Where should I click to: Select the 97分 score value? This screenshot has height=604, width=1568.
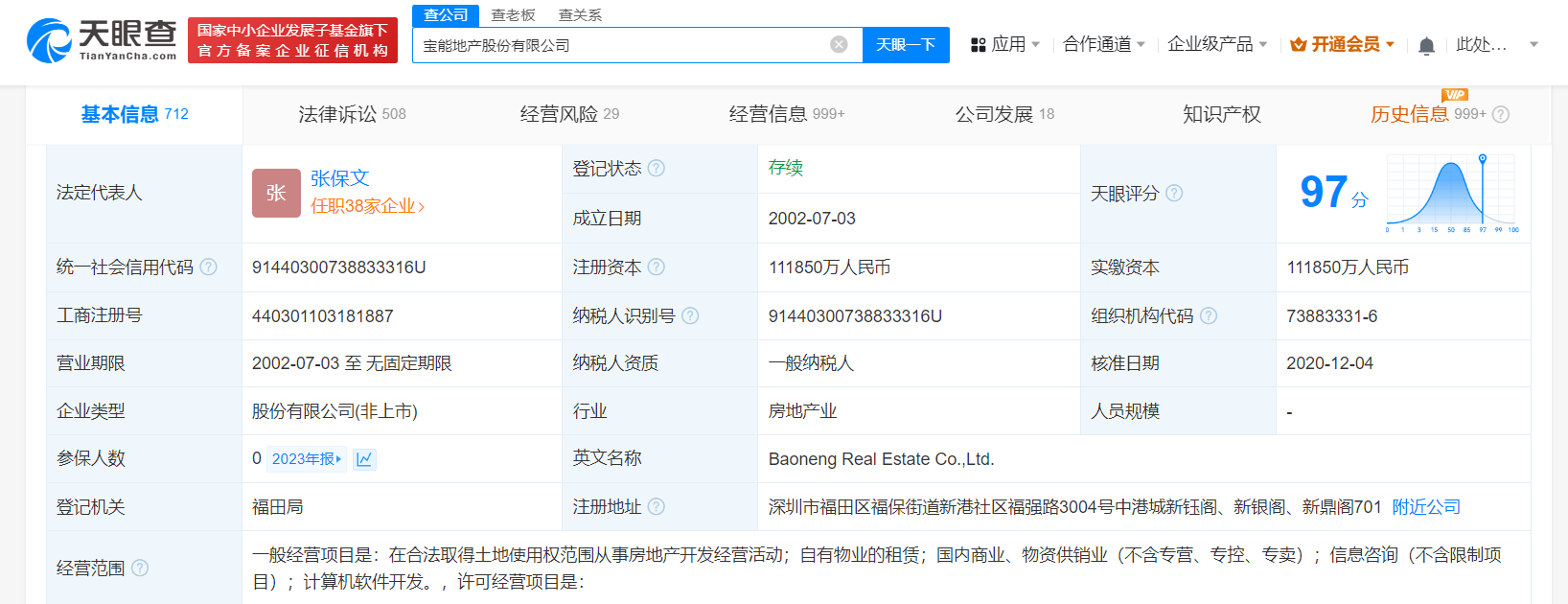tap(1333, 192)
